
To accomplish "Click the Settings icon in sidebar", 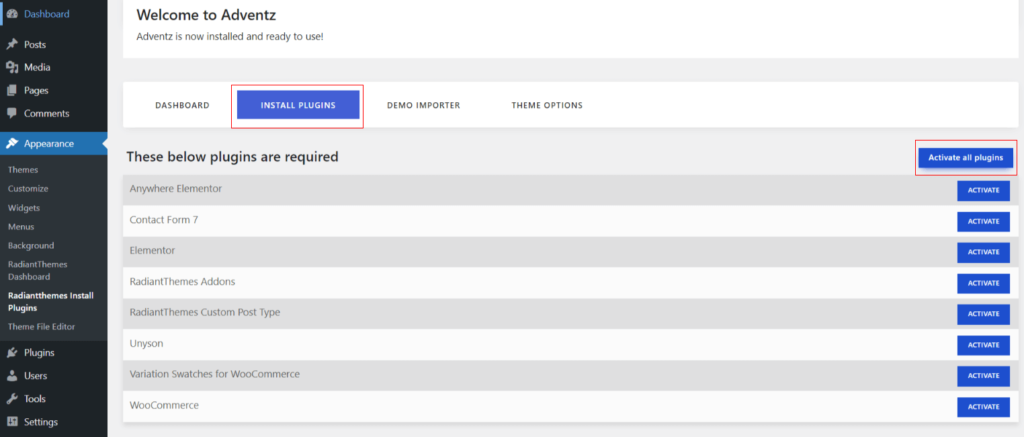I will tap(12, 422).
